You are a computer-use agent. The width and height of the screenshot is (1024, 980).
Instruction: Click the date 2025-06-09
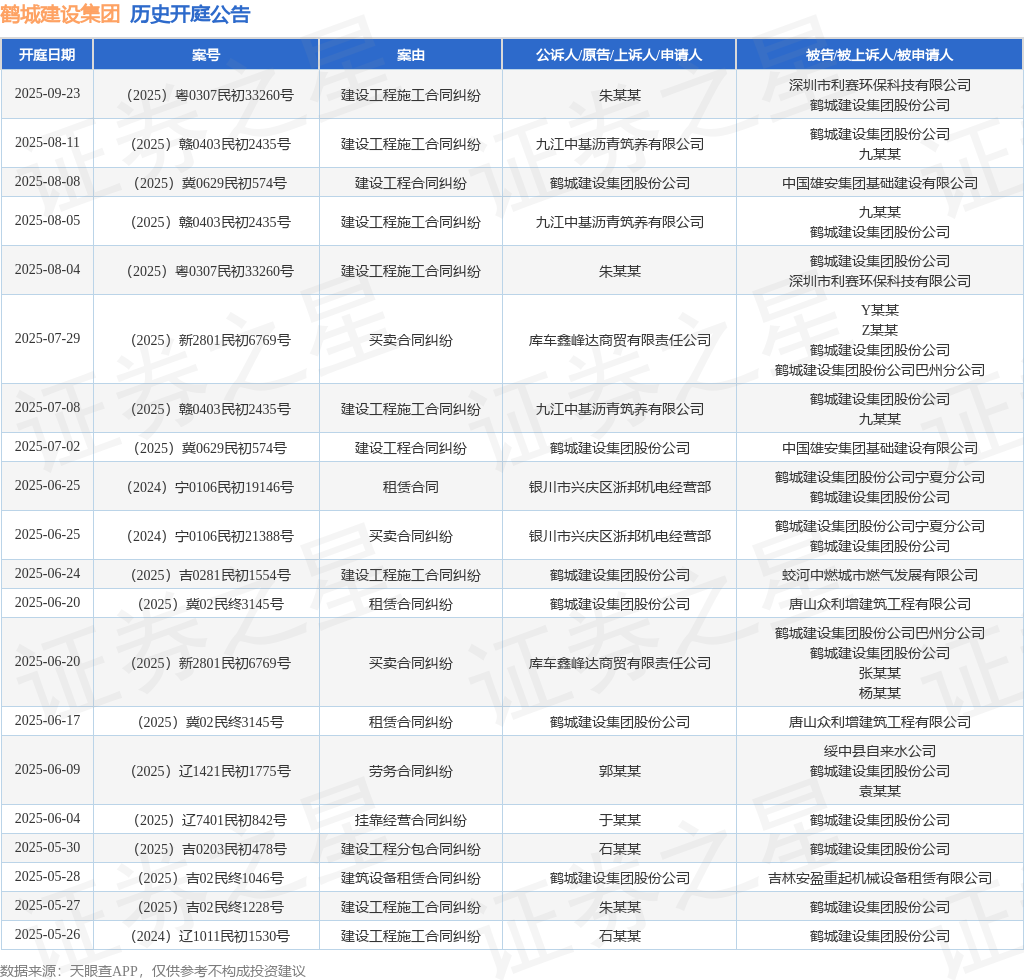click(x=48, y=769)
